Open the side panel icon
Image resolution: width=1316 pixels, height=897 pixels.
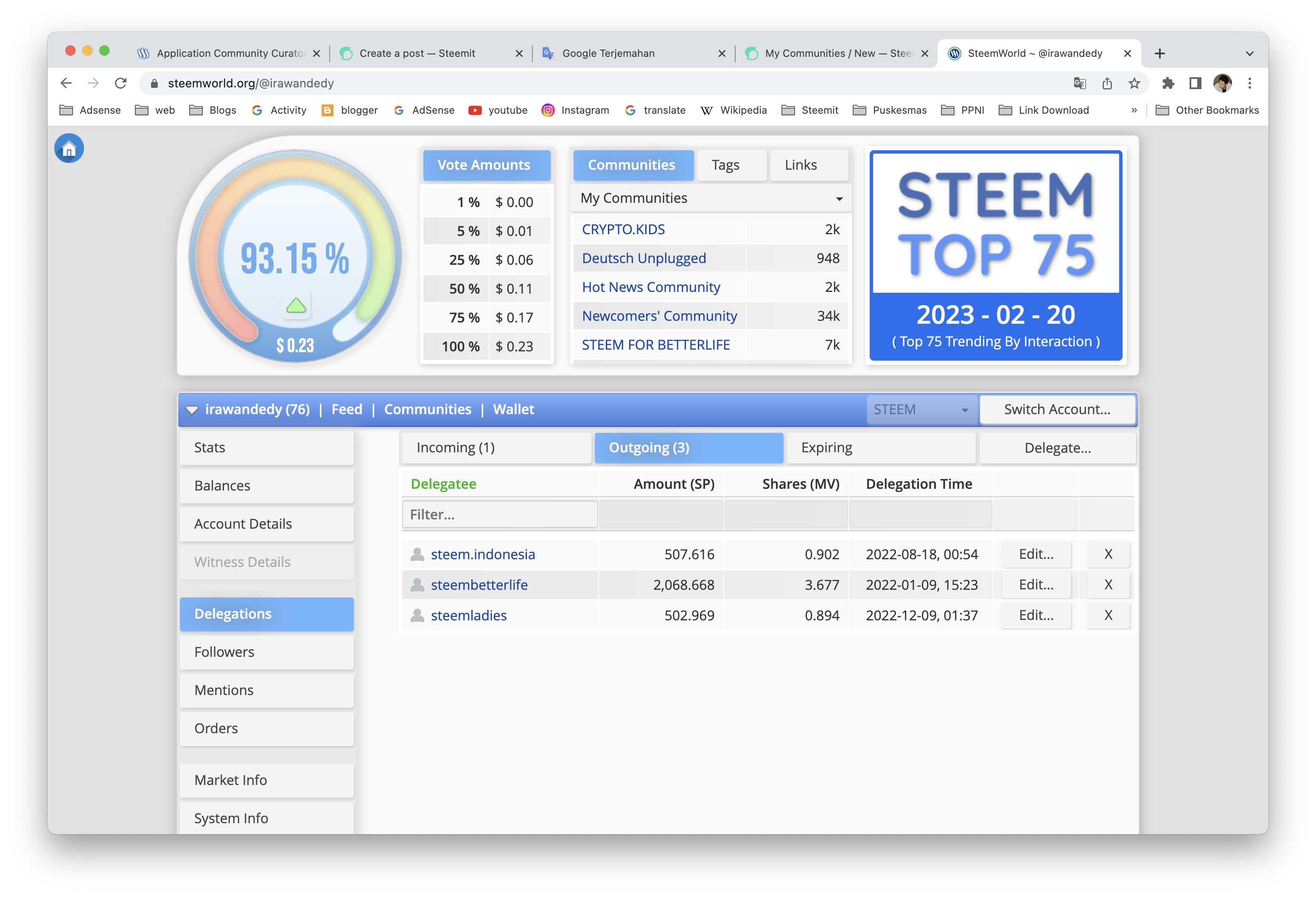(x=1195, y=83)
